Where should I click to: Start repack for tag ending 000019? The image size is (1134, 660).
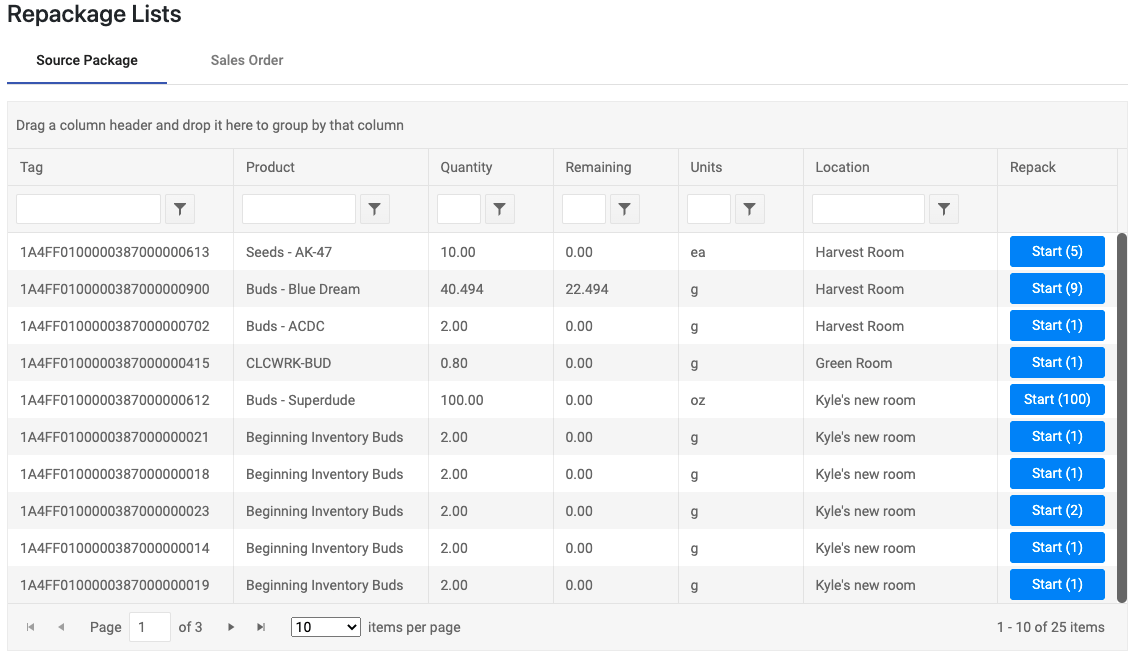pos(1057,584)
